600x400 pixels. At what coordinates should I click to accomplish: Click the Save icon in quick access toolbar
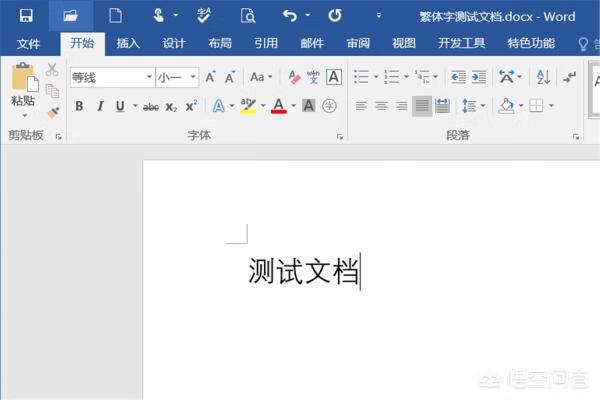pos(26,15)
